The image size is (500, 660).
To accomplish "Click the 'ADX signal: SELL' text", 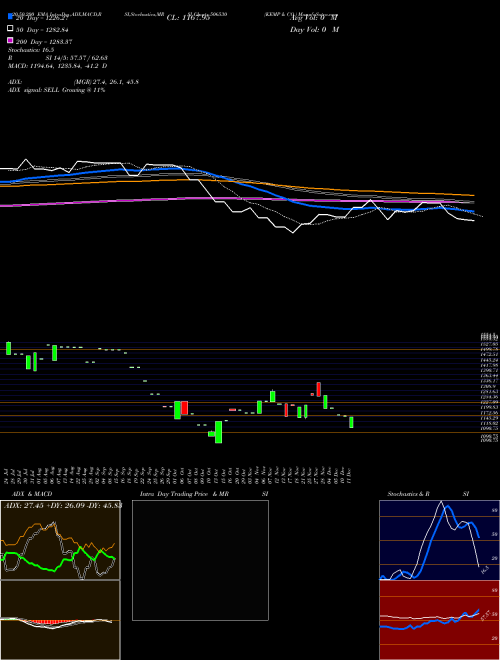I will pos(56,90).
